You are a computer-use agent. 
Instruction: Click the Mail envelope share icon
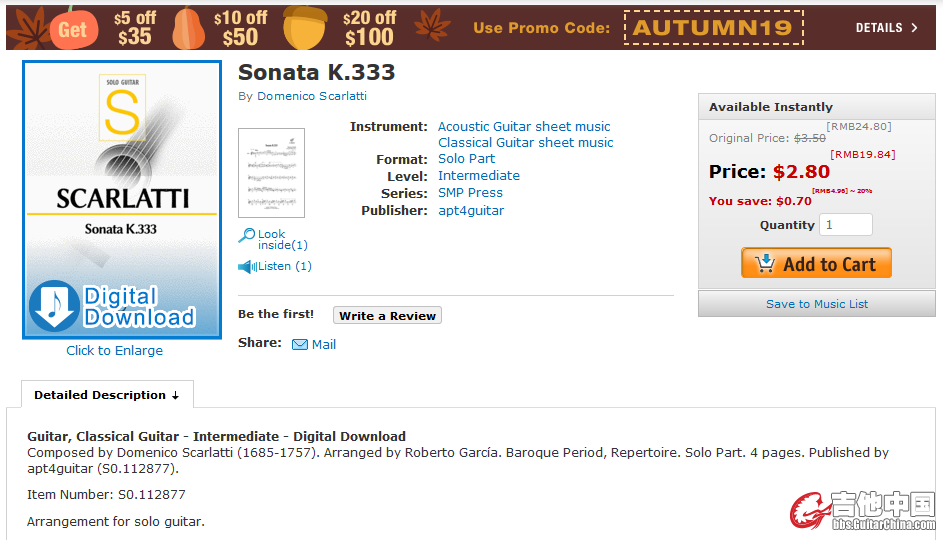[x=299, y=345]
